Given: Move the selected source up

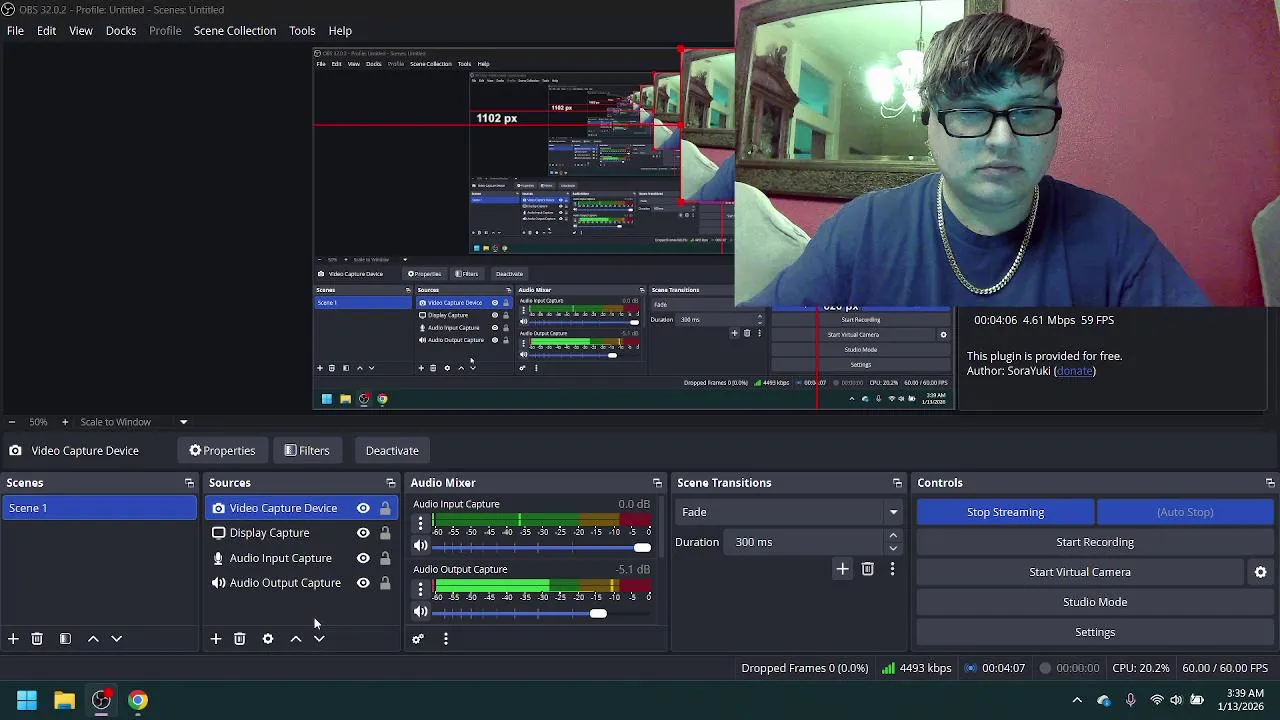Looking at the screenshot, I should (x=296, y=638).
